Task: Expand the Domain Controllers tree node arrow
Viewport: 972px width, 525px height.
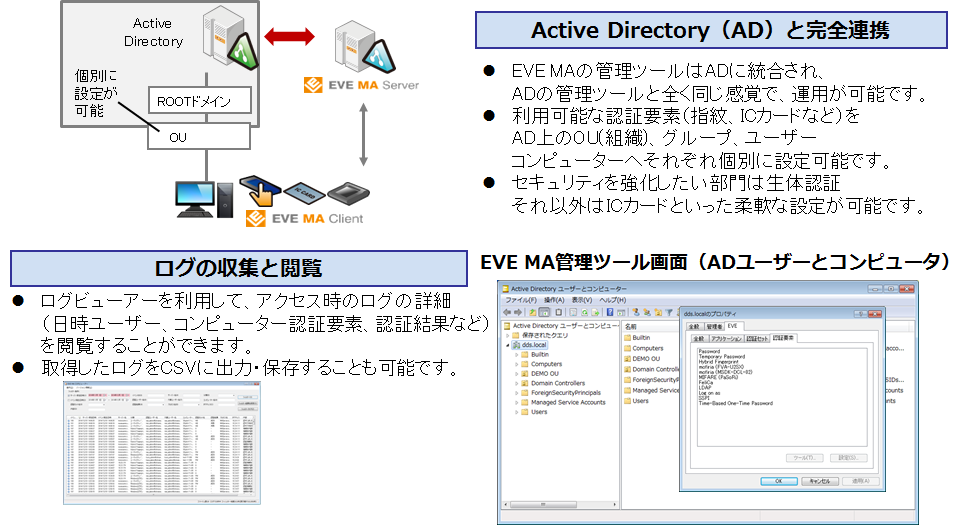Action: (516, 383)
